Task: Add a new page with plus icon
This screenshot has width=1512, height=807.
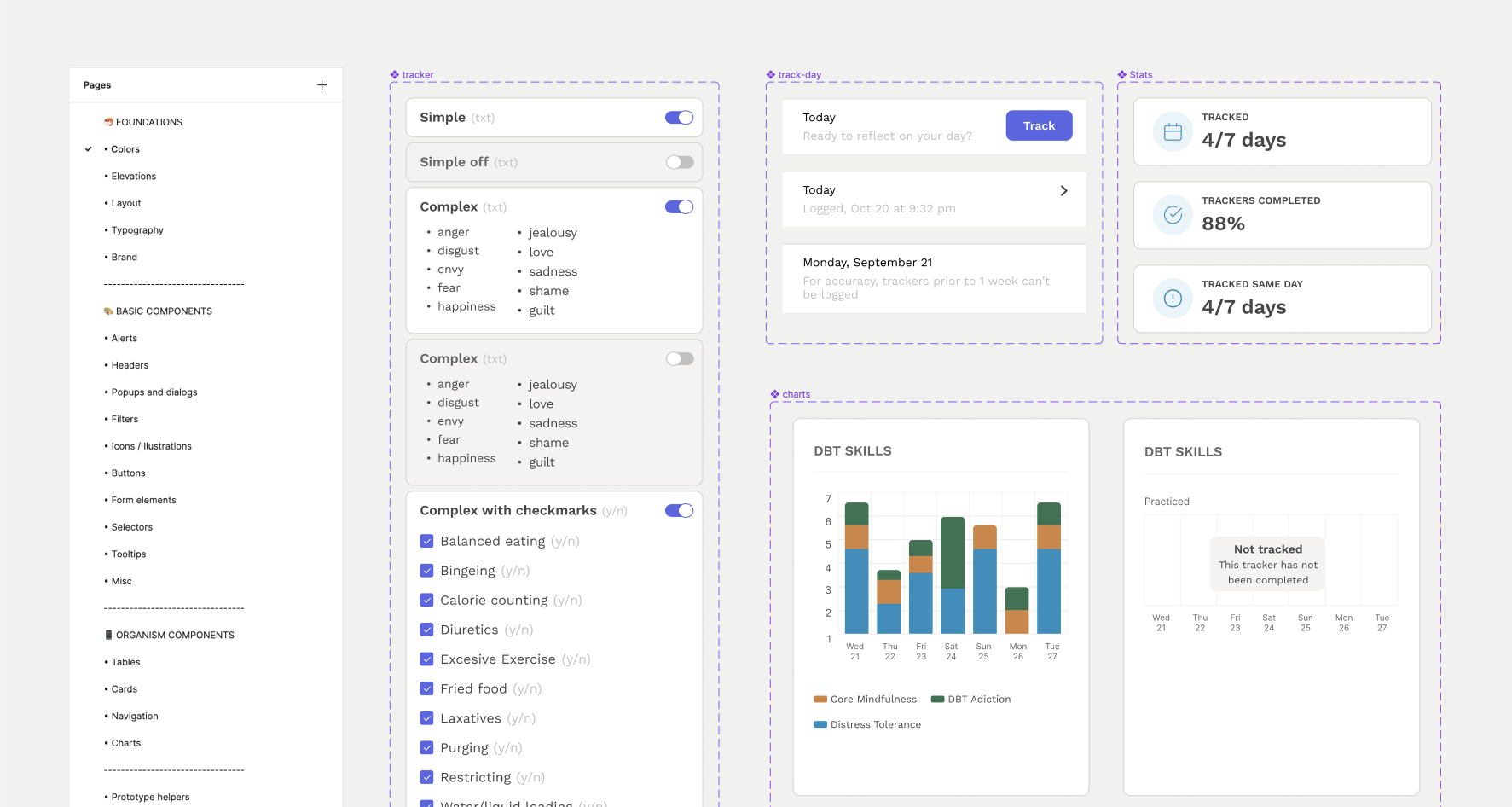Action: point(322,85)
